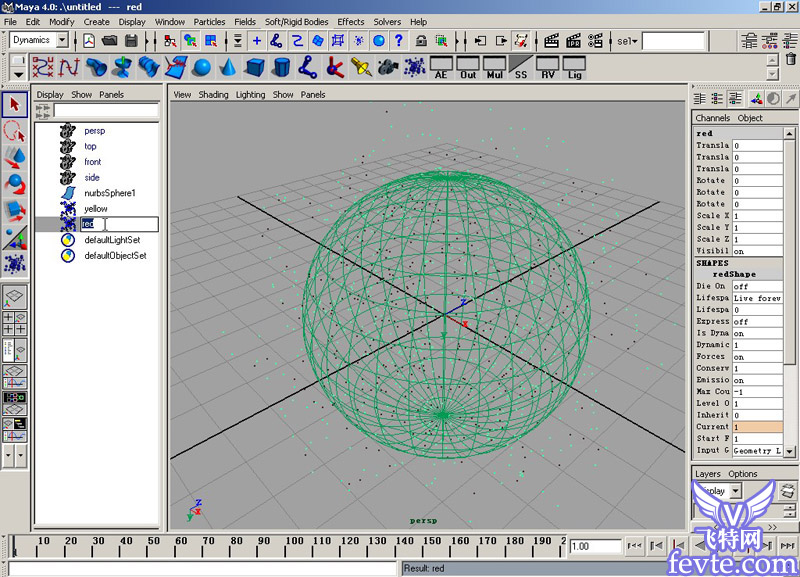Click the single perspective view layout
Screen dimensions: 800x577
click(14, 297)
